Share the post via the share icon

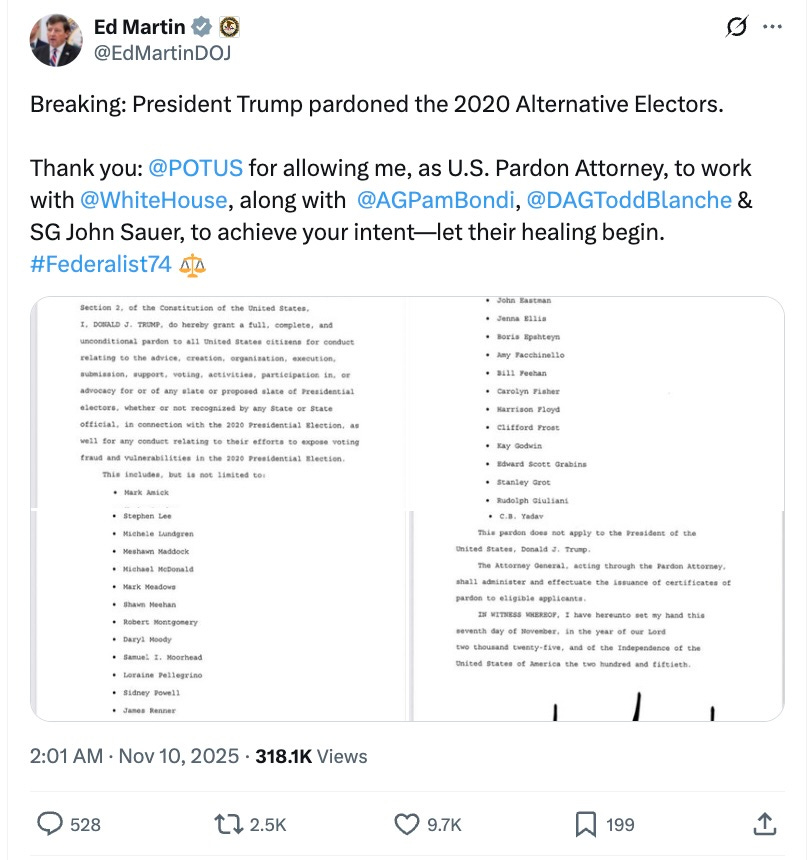(x=765, y=824)
